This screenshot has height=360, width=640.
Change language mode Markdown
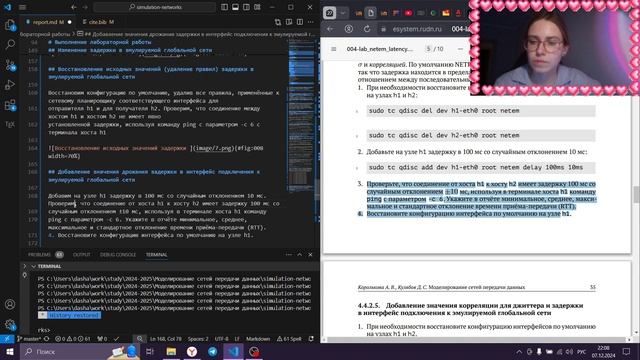(258, 339)
